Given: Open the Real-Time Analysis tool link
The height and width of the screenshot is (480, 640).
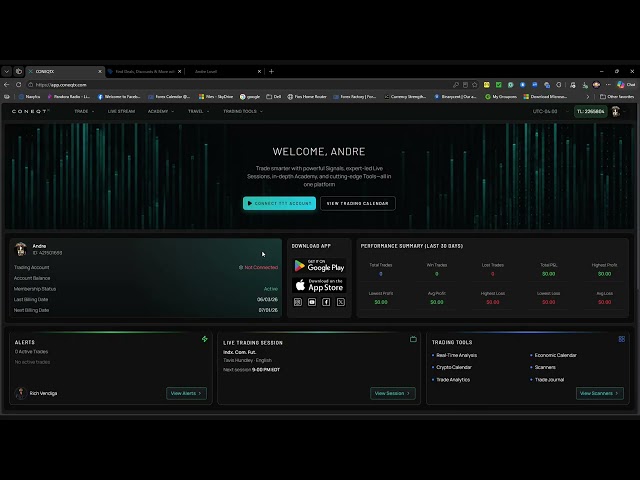Looking at the screenshot, I should 456,355.
